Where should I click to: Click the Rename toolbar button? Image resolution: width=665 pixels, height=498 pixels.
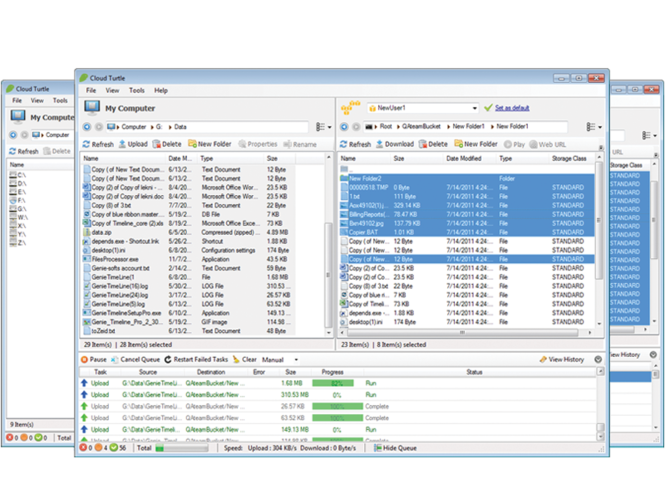[299, 144]
